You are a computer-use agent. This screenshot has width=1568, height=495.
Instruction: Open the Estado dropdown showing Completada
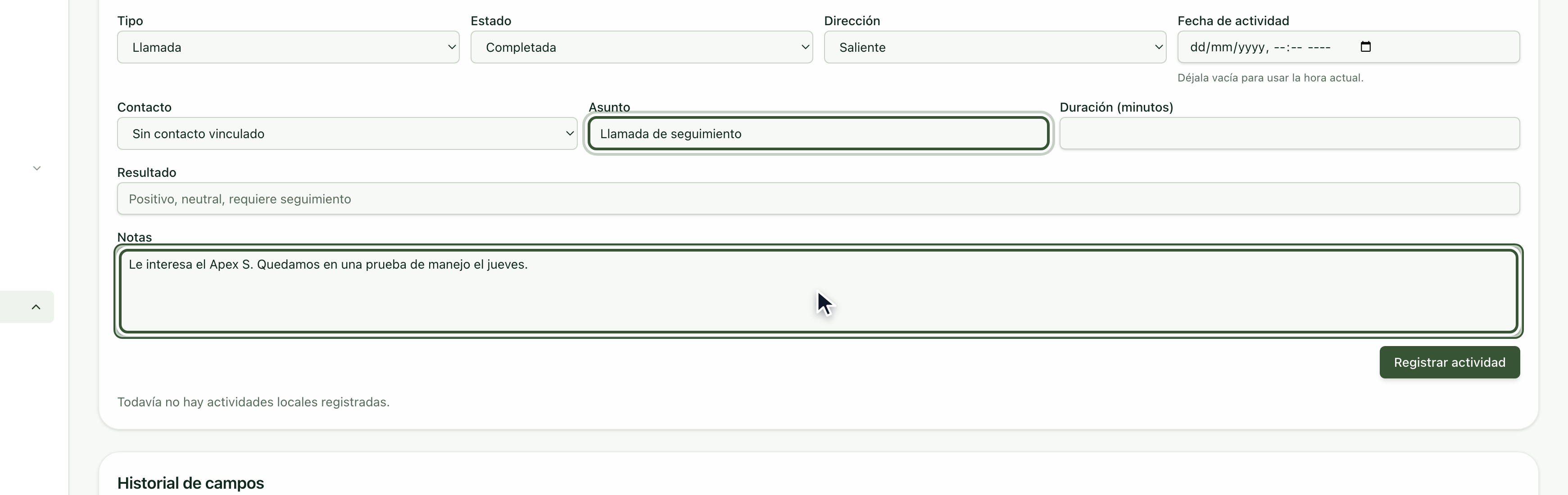click(x=642, y=47)
